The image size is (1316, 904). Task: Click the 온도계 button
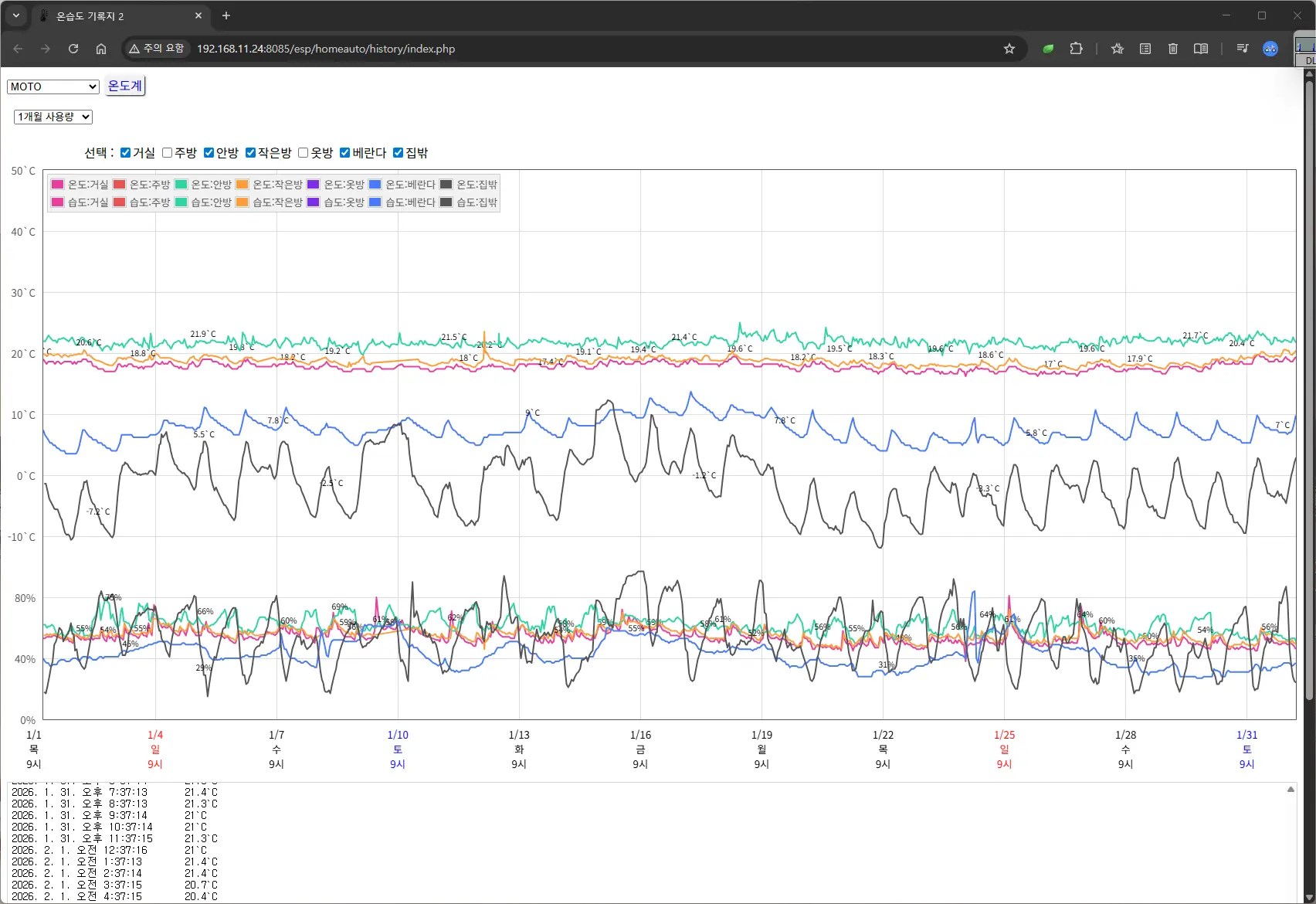pyautogui.click(x=125, y=86)
